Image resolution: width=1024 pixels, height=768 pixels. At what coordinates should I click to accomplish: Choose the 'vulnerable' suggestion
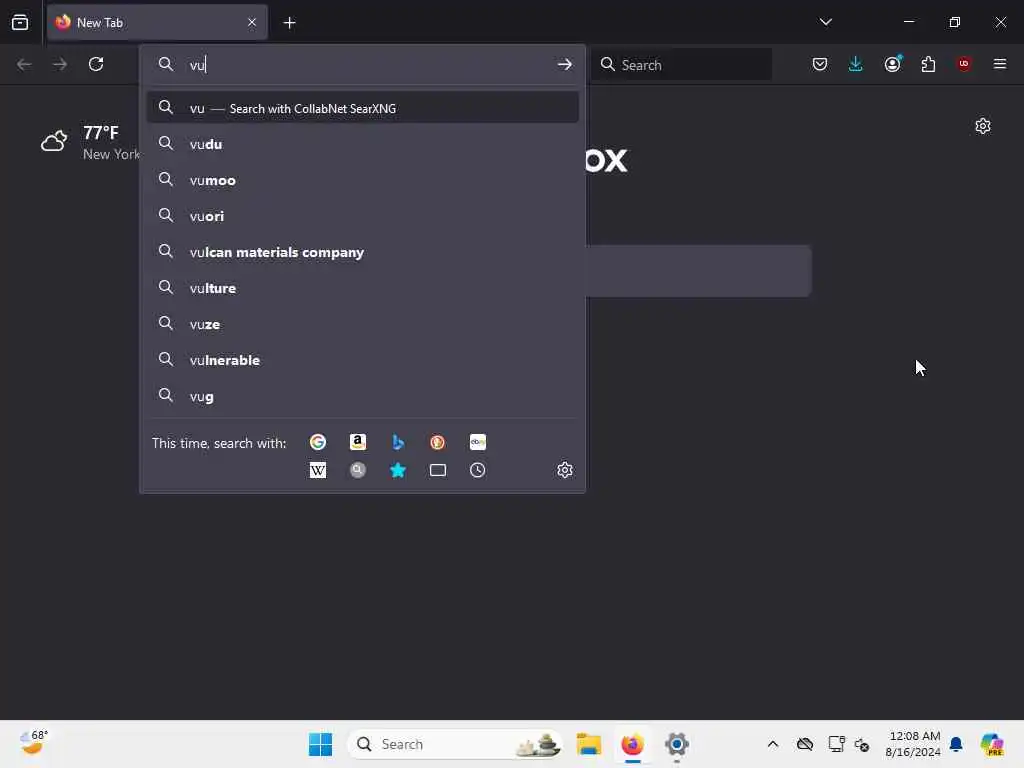pos(362,360)
